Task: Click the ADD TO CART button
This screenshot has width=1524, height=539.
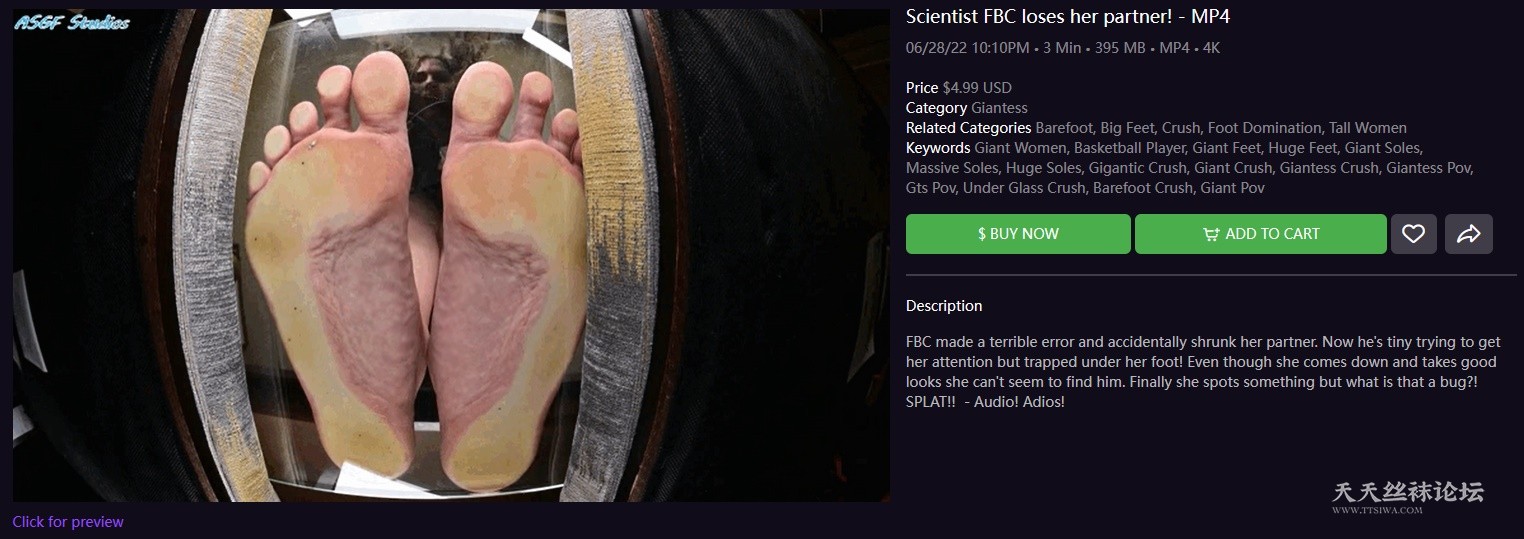Action: coord(1261,234)
